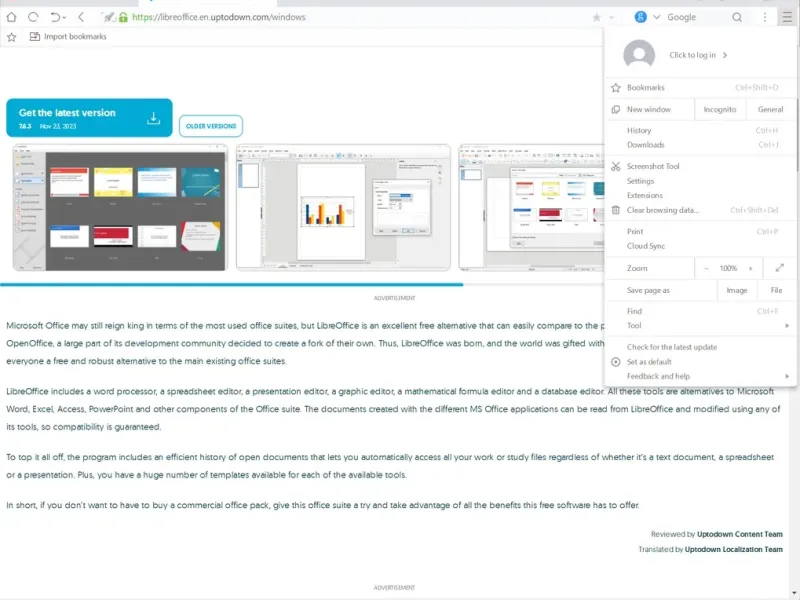
Task: Save page as Image
Action: (x=736, y=290)
